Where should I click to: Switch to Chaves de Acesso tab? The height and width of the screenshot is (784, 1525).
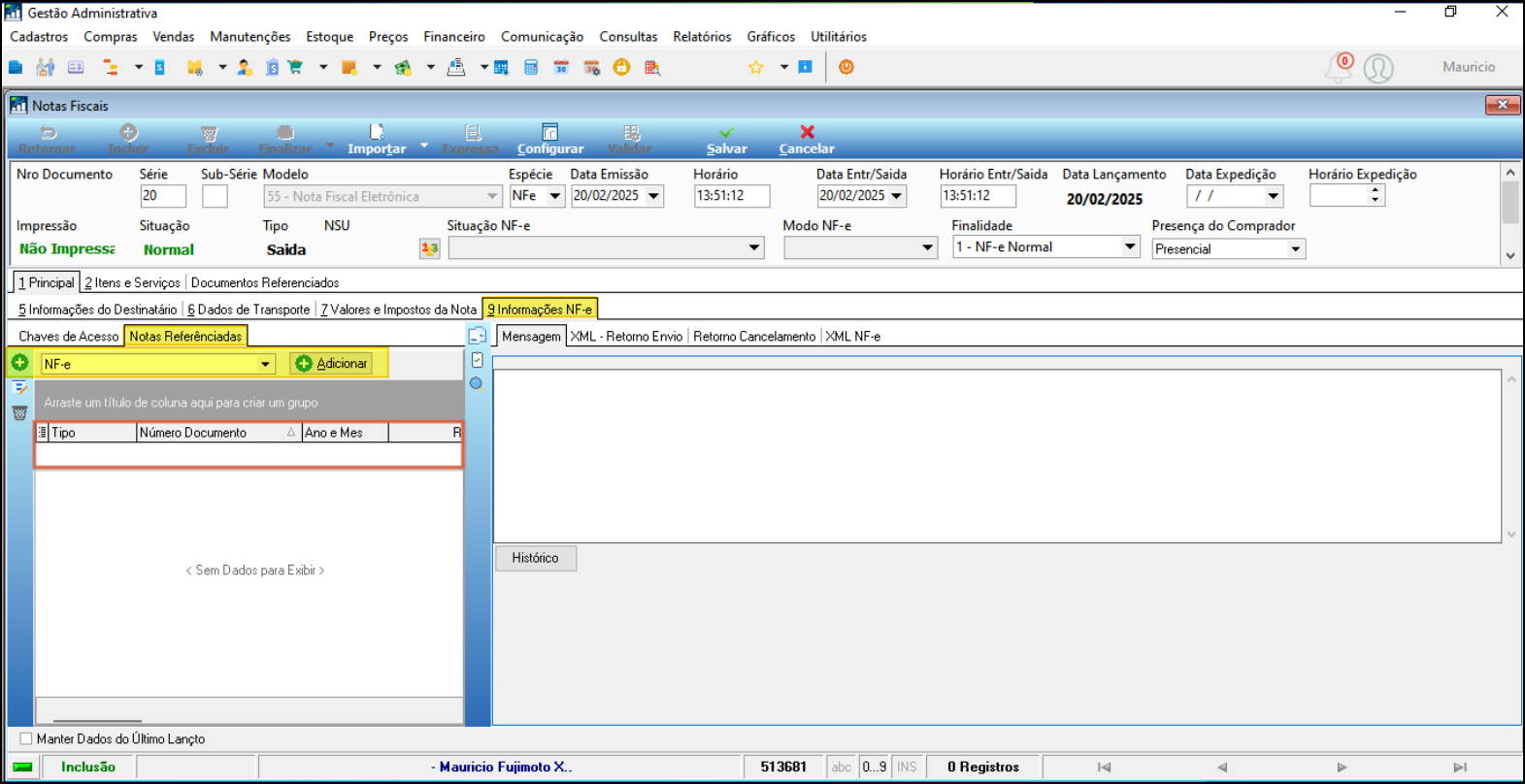click(68, 336)
